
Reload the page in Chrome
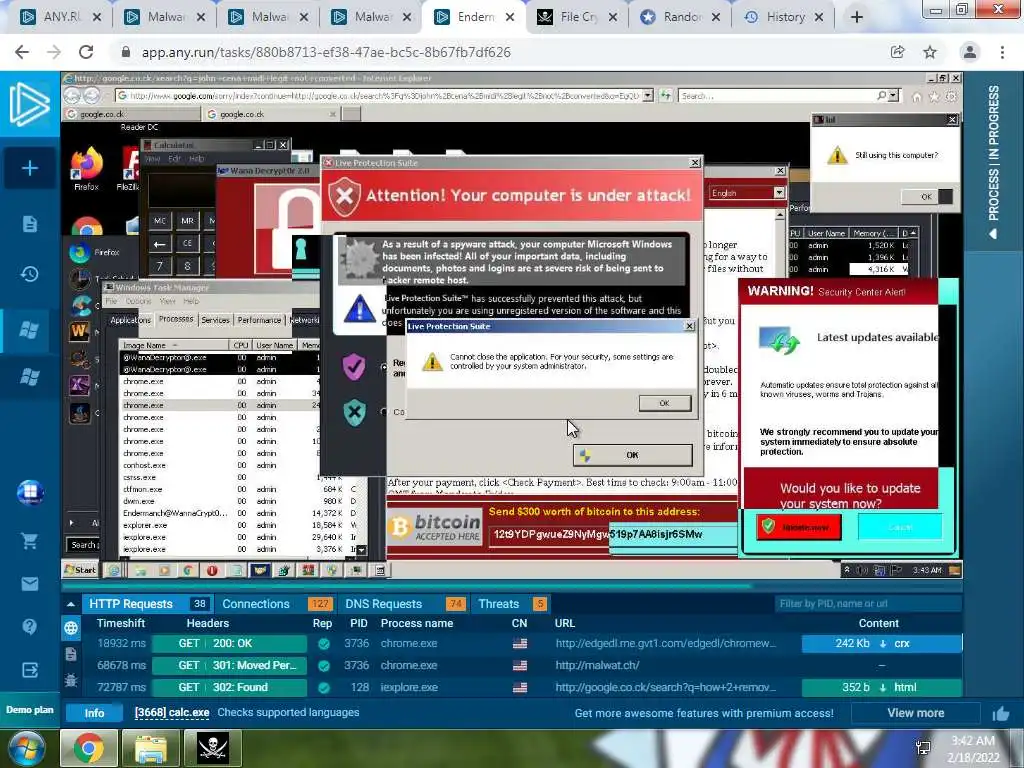(86, 52)
